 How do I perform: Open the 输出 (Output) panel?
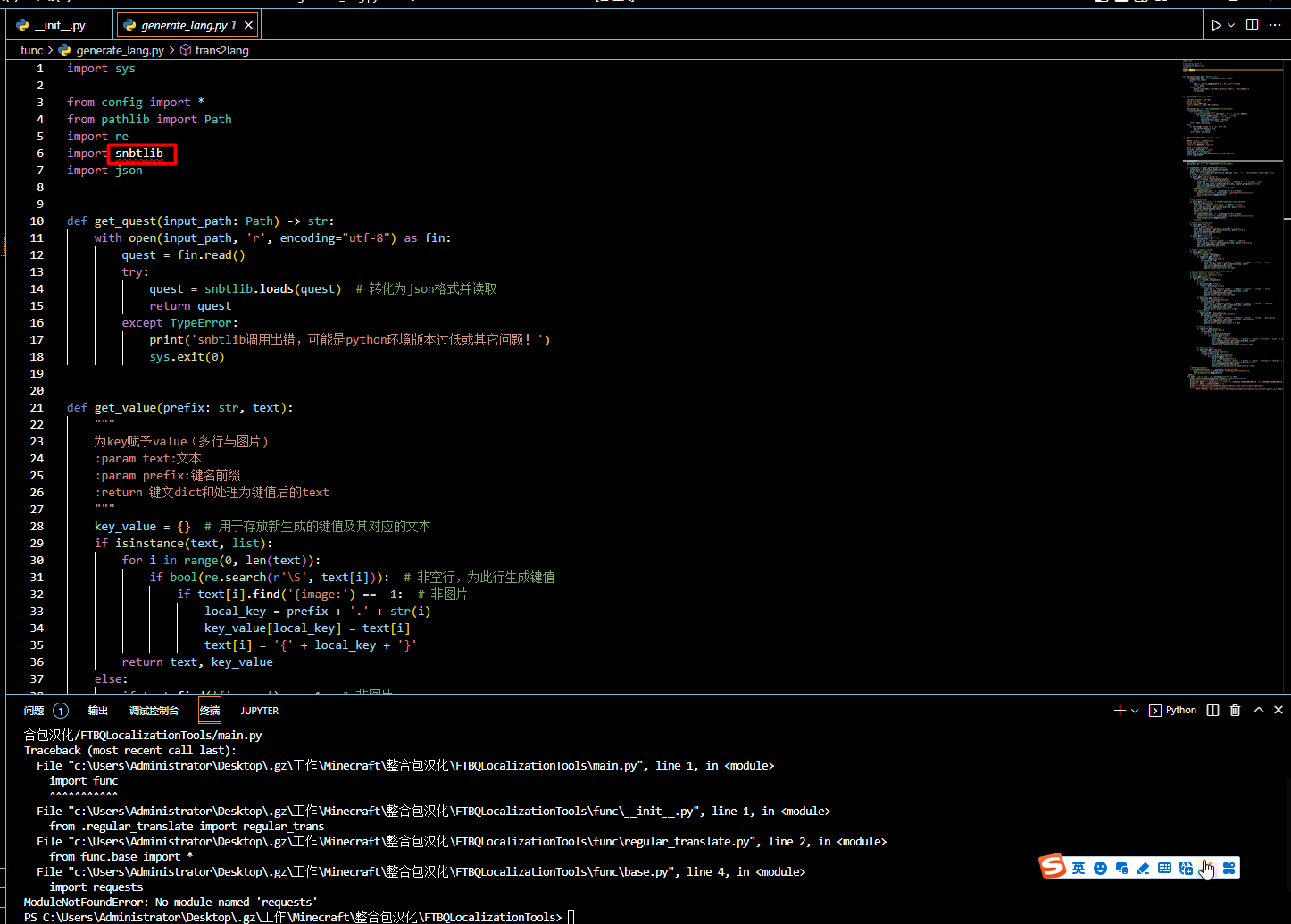(x=98, y=710)
